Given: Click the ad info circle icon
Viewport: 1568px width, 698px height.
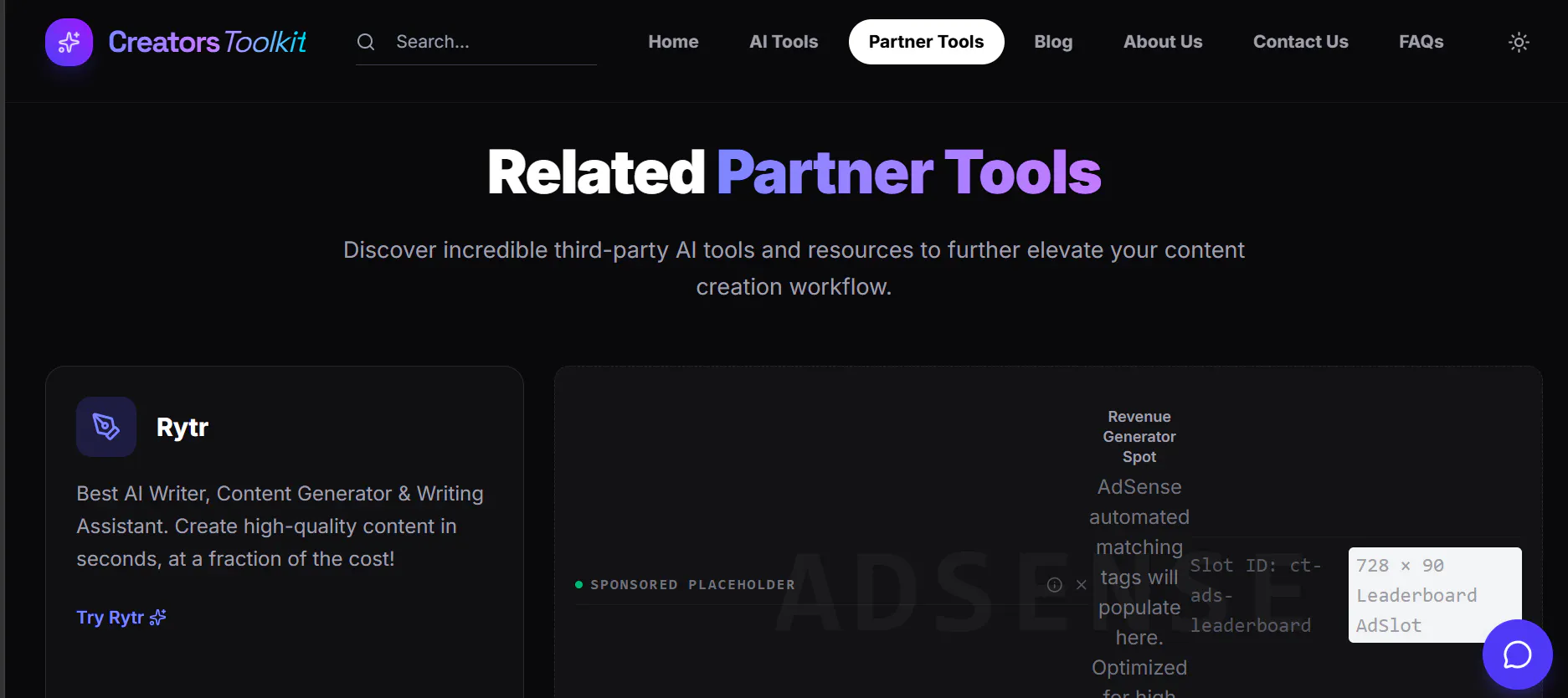Looking at the screenshot, I should click(x=1055, y=585).
